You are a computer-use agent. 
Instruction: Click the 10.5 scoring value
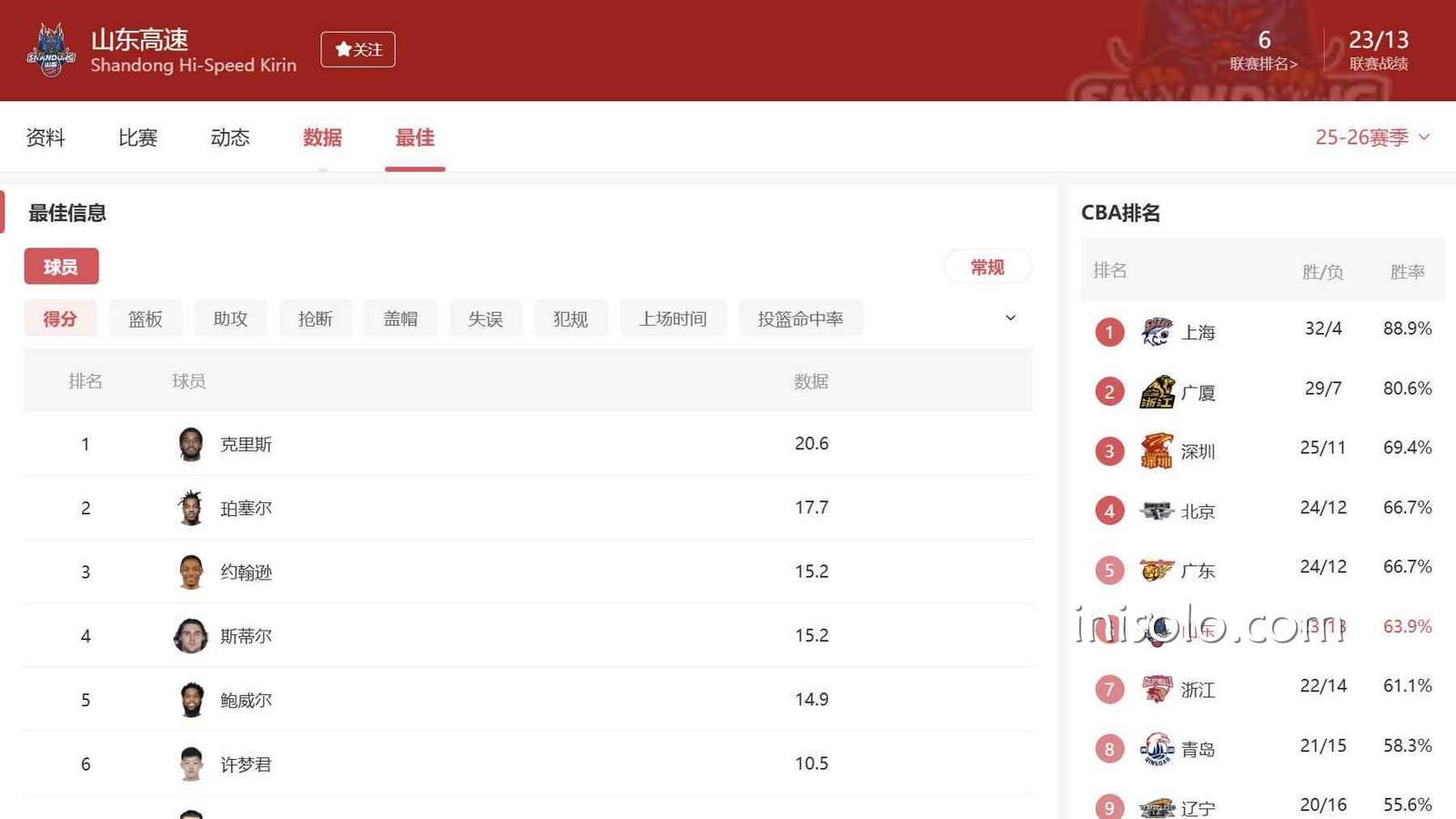coord(812,763)
